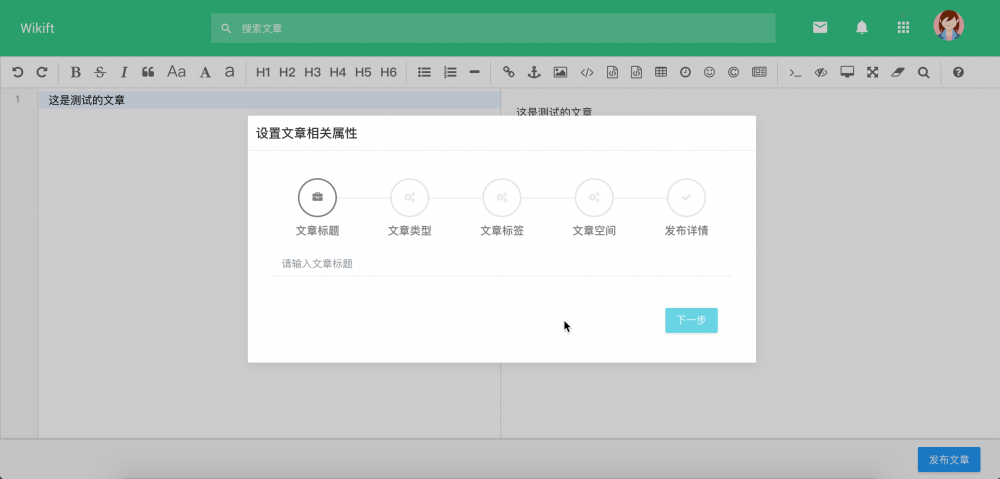The height and width of the screenshot is (479, 1000).
Task: Insert a horizontal rule
Action: [474, 72]
